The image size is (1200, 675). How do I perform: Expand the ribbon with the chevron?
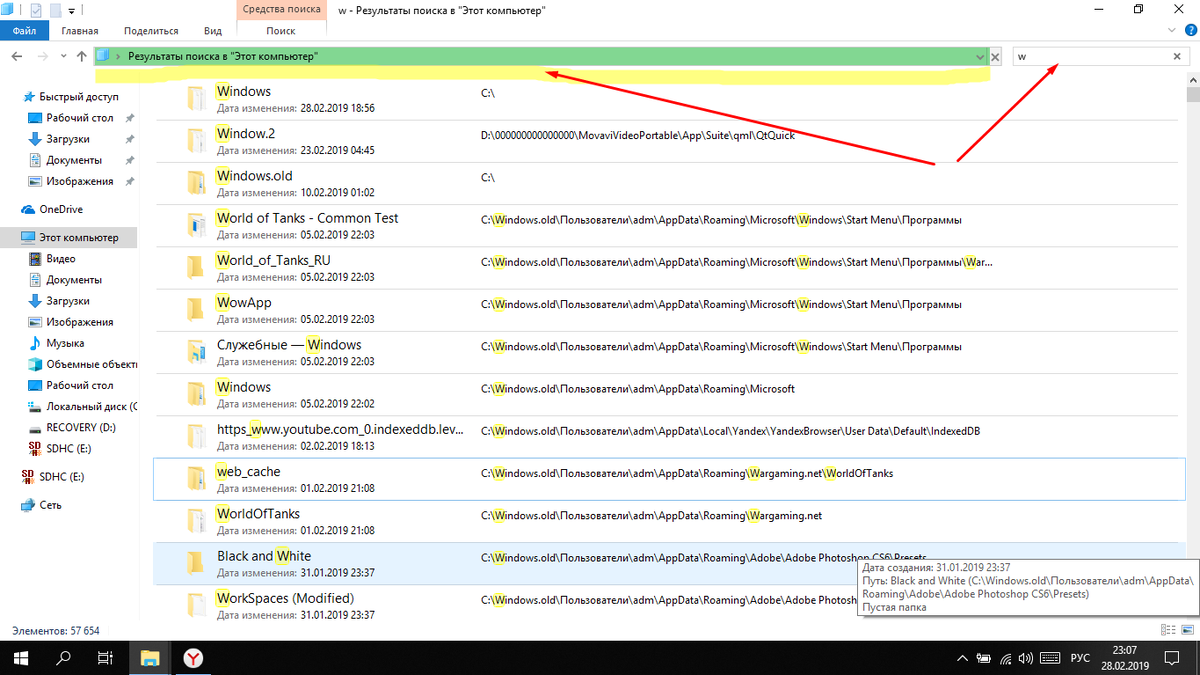click(x=1173, y=31)
